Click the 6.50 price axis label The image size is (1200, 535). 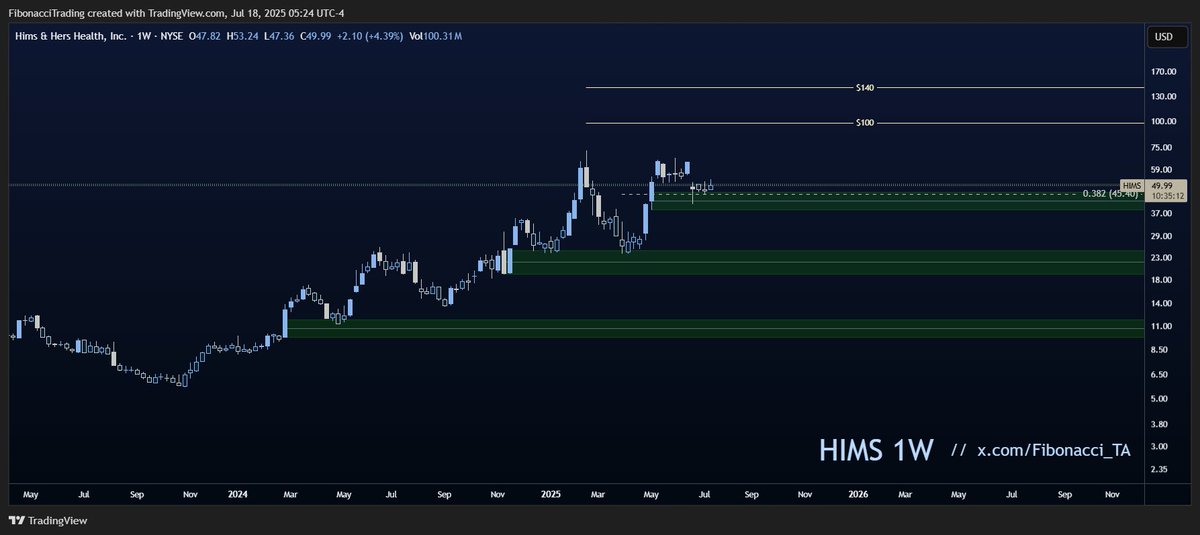1159,375
